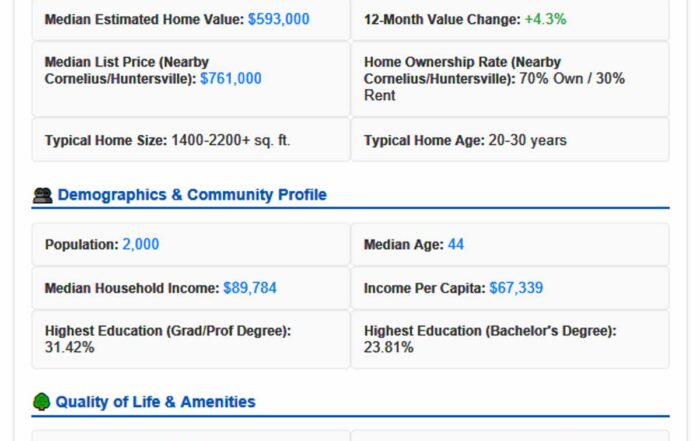Click the 23.81% bachelor's degree figure
Image resolution: width=700 pixels, height=441 pixels.
click(x=389, y=347)
